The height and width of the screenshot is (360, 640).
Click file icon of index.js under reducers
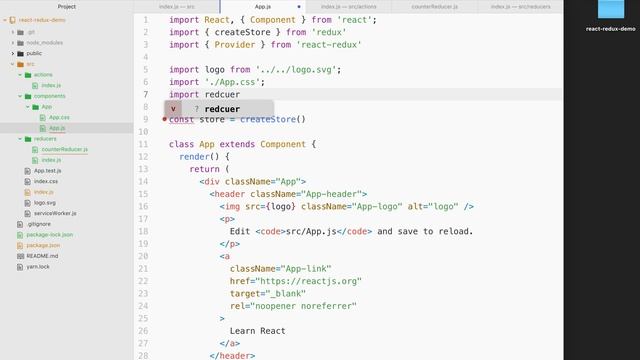coord(35,160)
